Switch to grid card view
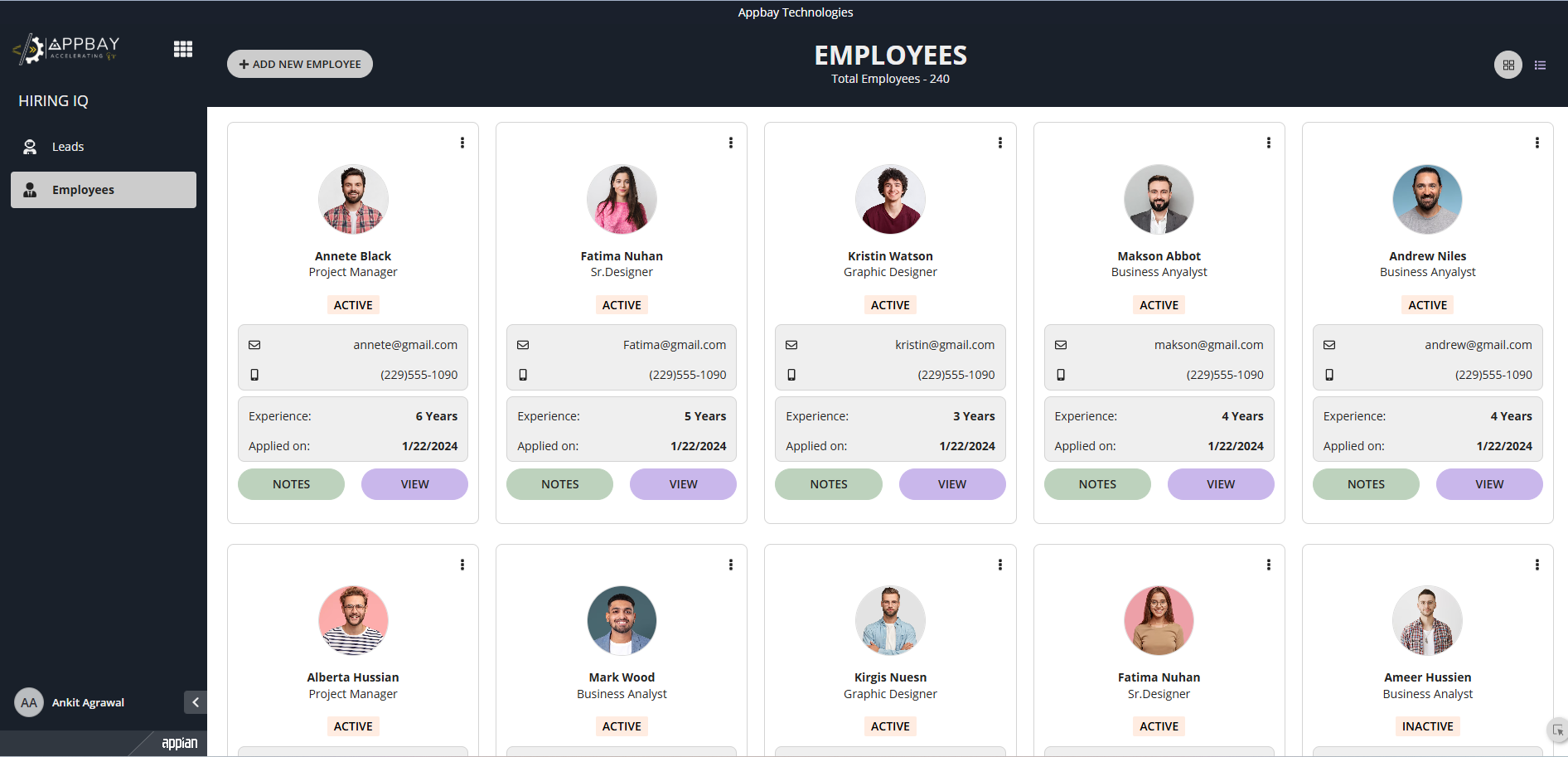This screenshot has width=1568, height=757. click(1508, 65)
